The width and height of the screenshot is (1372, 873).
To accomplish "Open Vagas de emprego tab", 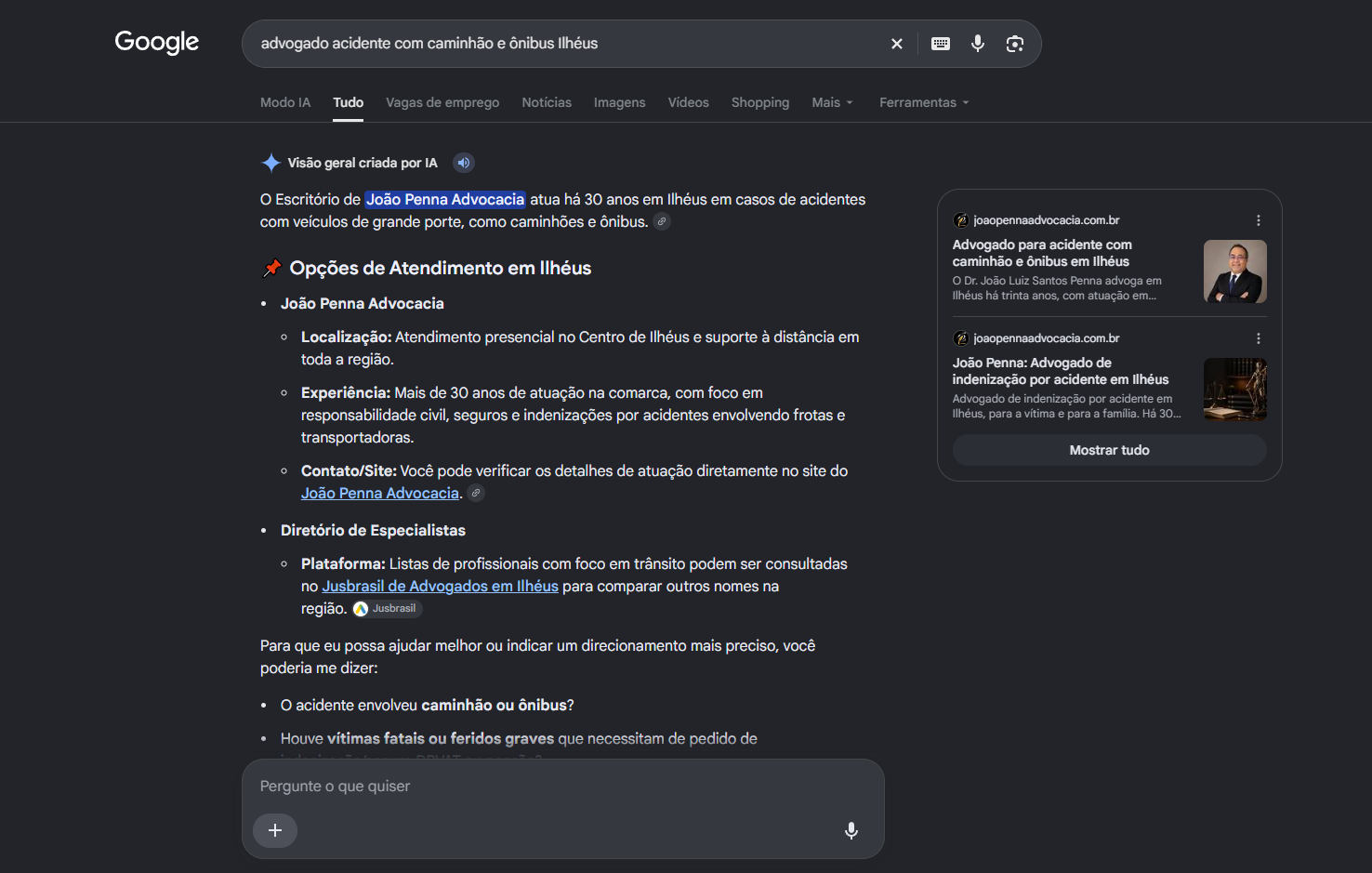I will click(442, 102).
